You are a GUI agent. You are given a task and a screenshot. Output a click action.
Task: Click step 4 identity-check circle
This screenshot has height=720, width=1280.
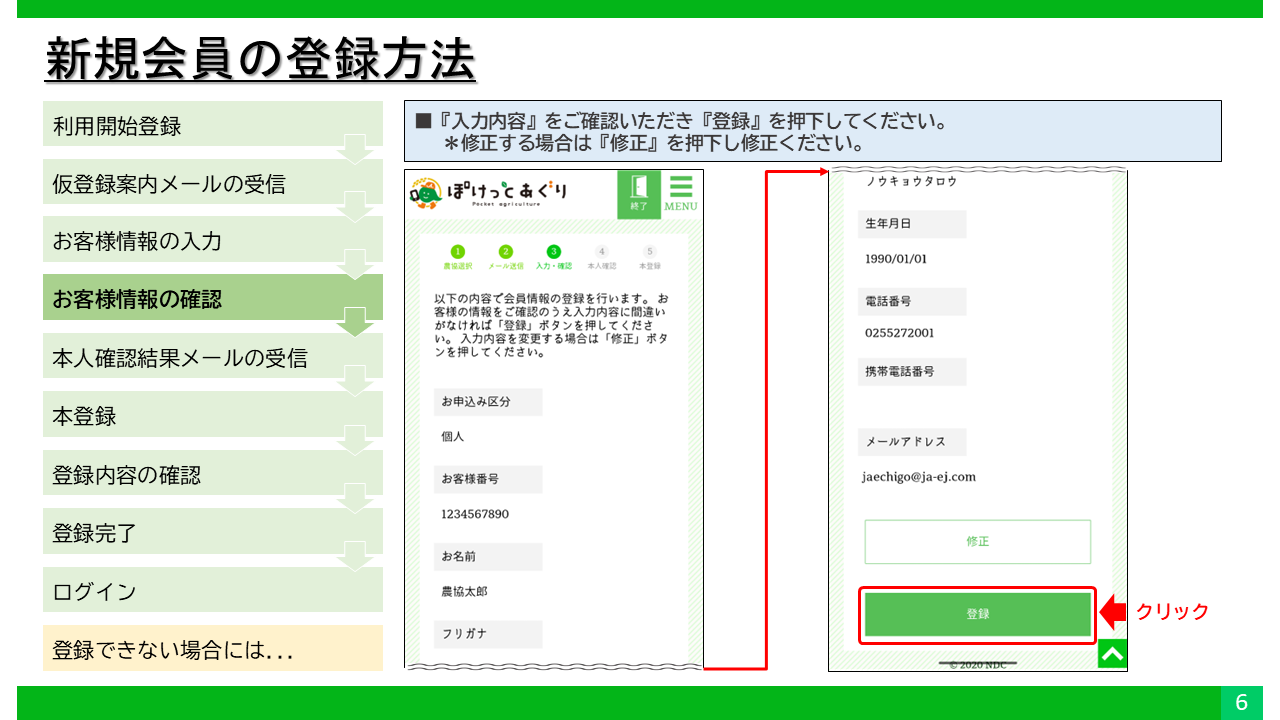602,252
